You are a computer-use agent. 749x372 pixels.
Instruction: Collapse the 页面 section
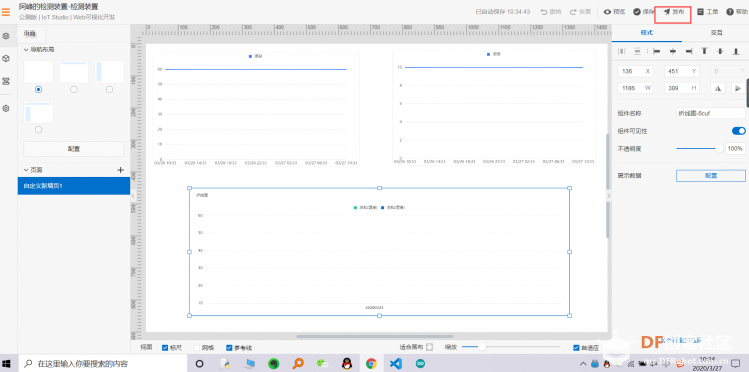[x=26, y=170]
